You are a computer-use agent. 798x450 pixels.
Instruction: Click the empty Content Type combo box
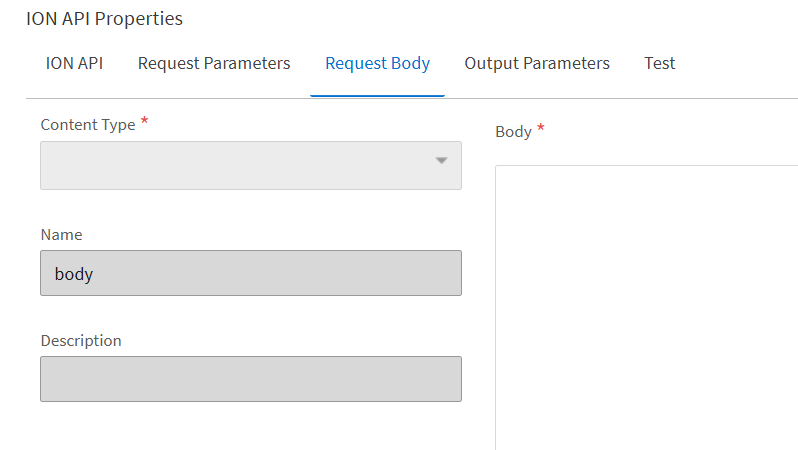point(240,165)
